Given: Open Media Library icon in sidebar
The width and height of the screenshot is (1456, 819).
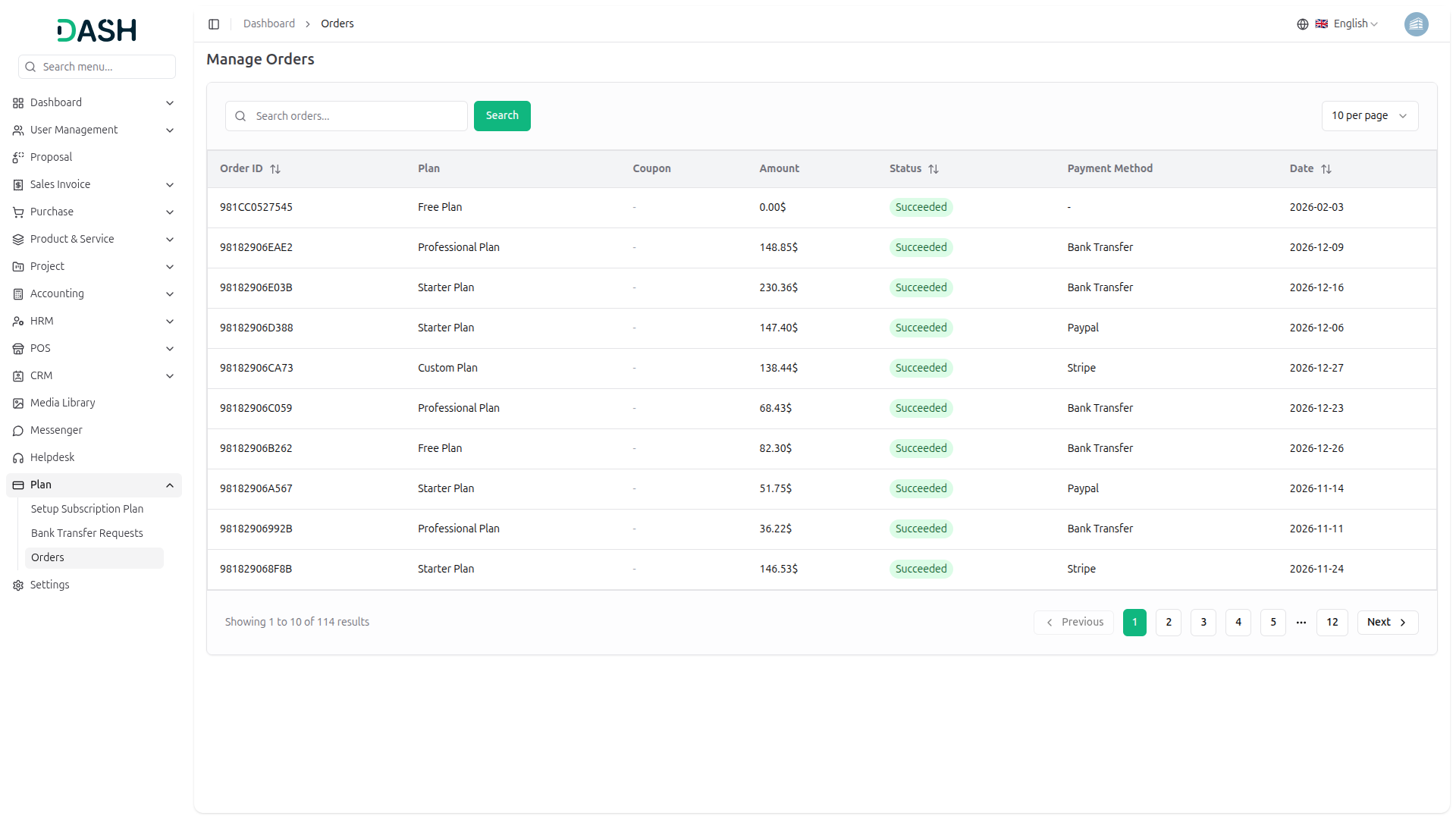Looking at the screenshot, I should (x=18, y=403).
